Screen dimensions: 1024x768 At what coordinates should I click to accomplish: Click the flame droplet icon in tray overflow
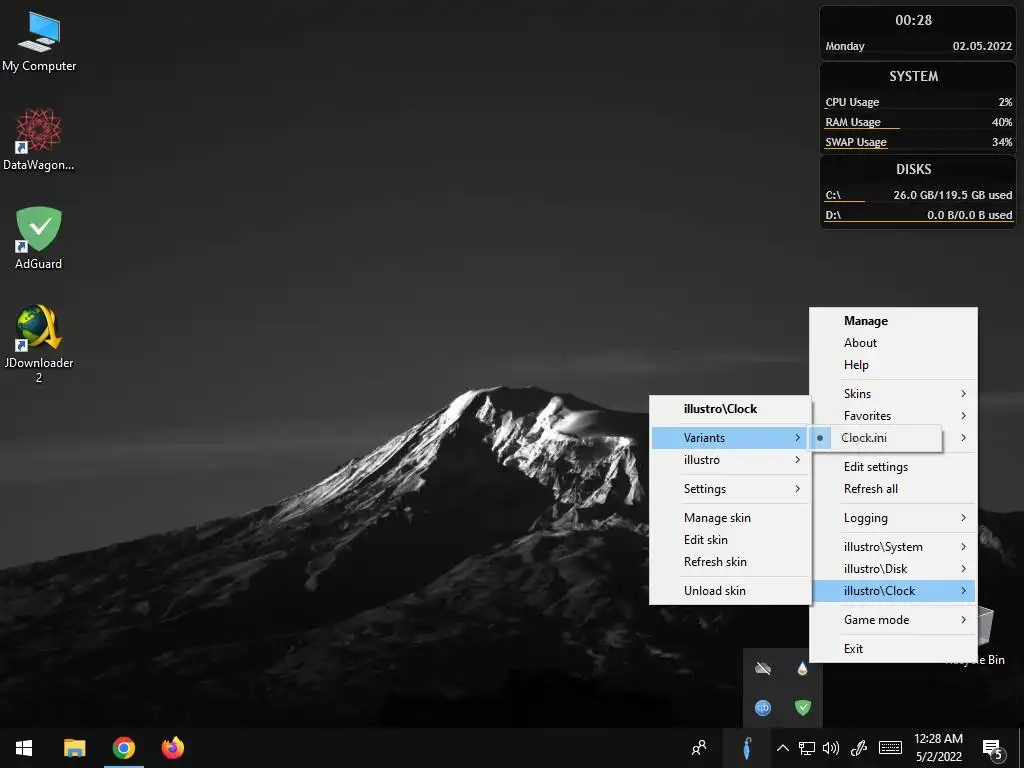point(803,668)
